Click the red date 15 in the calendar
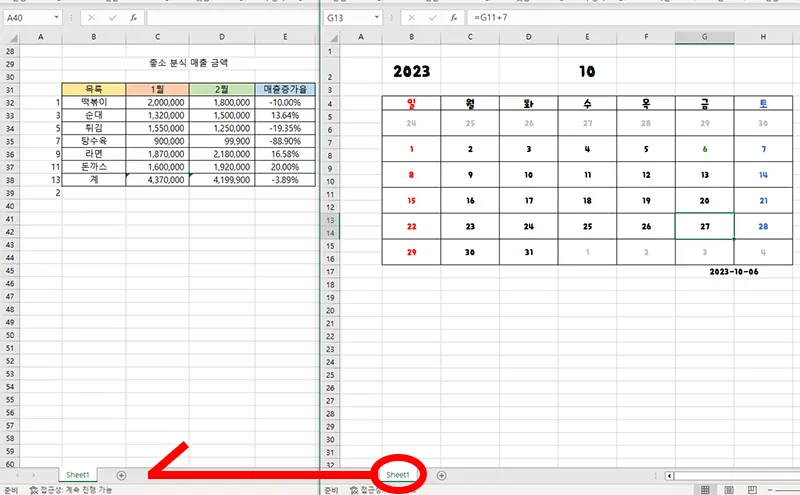The height and width of the screenshot is (495, 800). point(411,201)
